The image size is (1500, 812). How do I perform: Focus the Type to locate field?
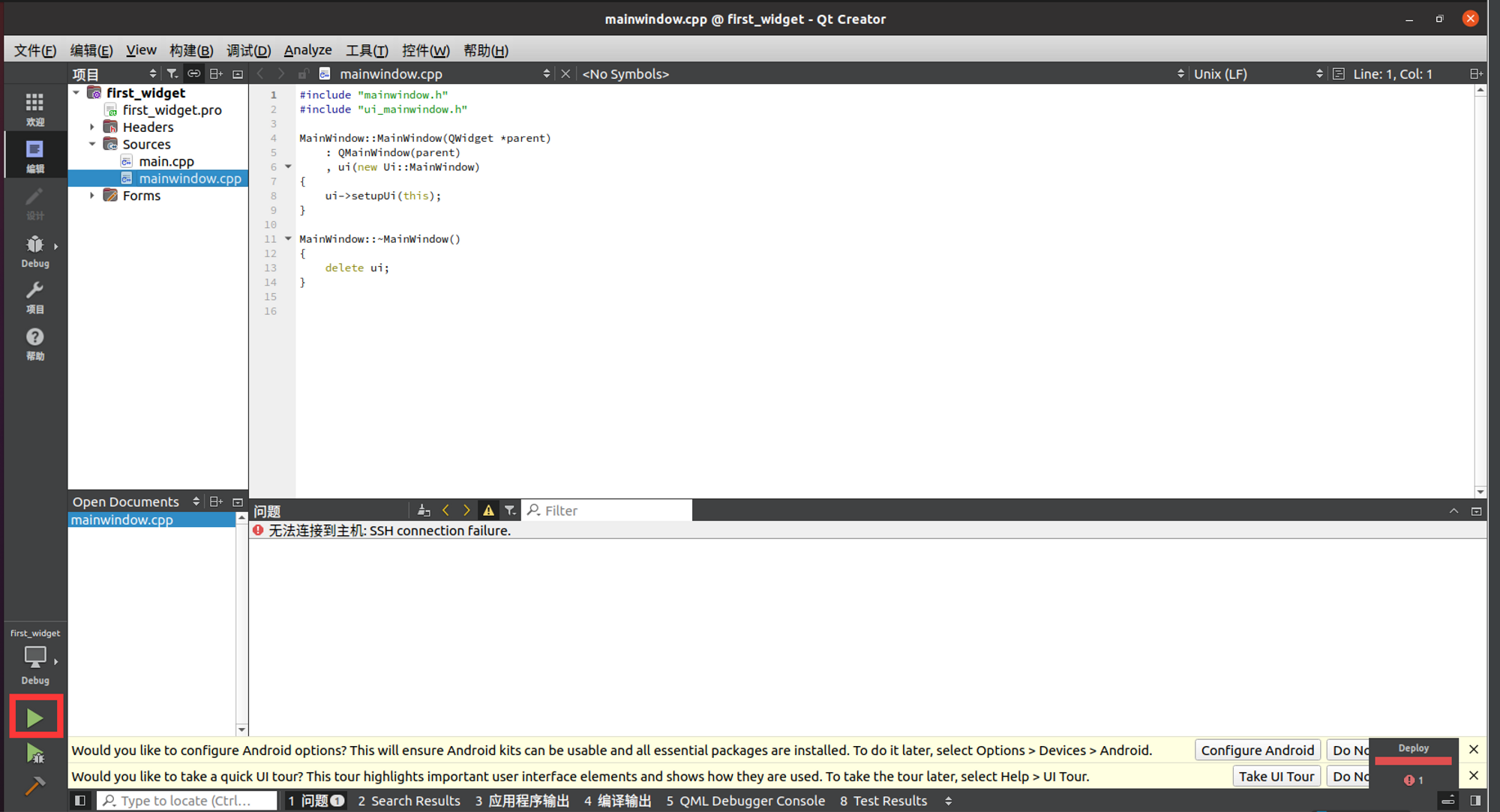coord(187,801)
